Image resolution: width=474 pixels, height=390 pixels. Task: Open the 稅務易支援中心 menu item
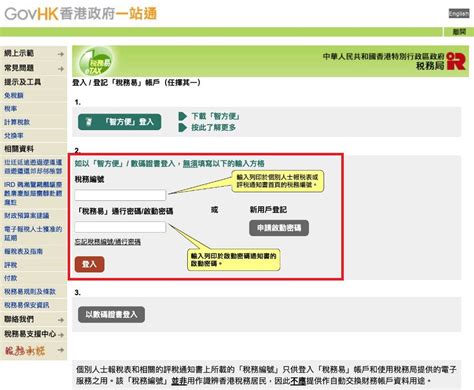coord(30,334)
